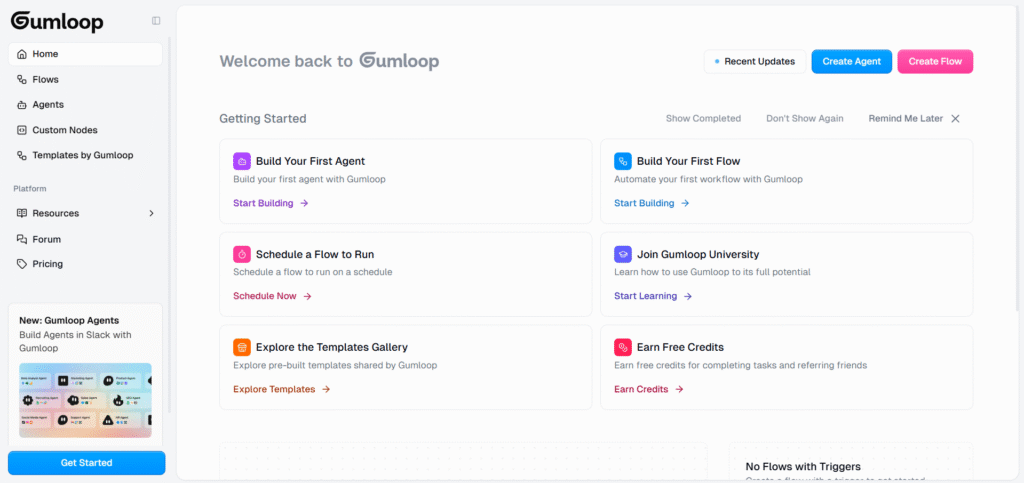Click the arrow next to Start Learning
1024x483 pixels.
(x=688, y=296)
